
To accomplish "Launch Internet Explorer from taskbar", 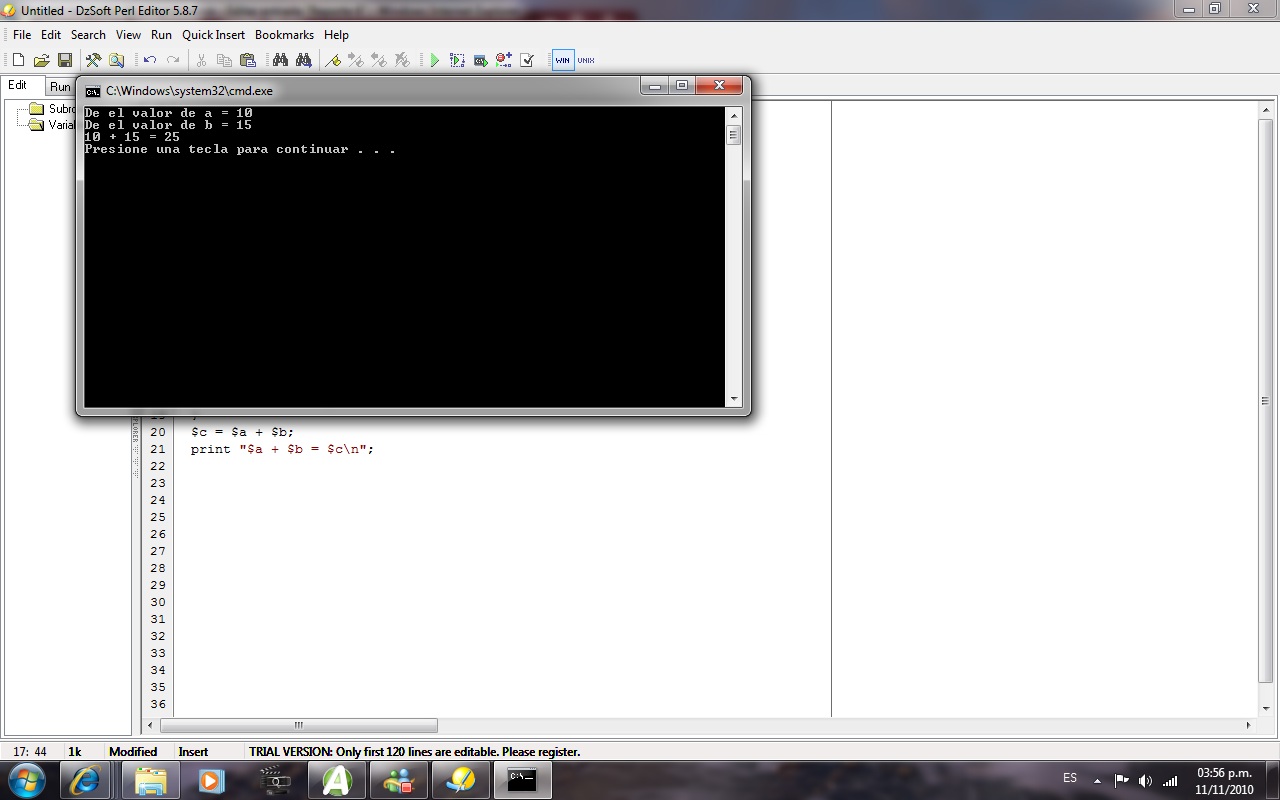I will coord(85,780).
